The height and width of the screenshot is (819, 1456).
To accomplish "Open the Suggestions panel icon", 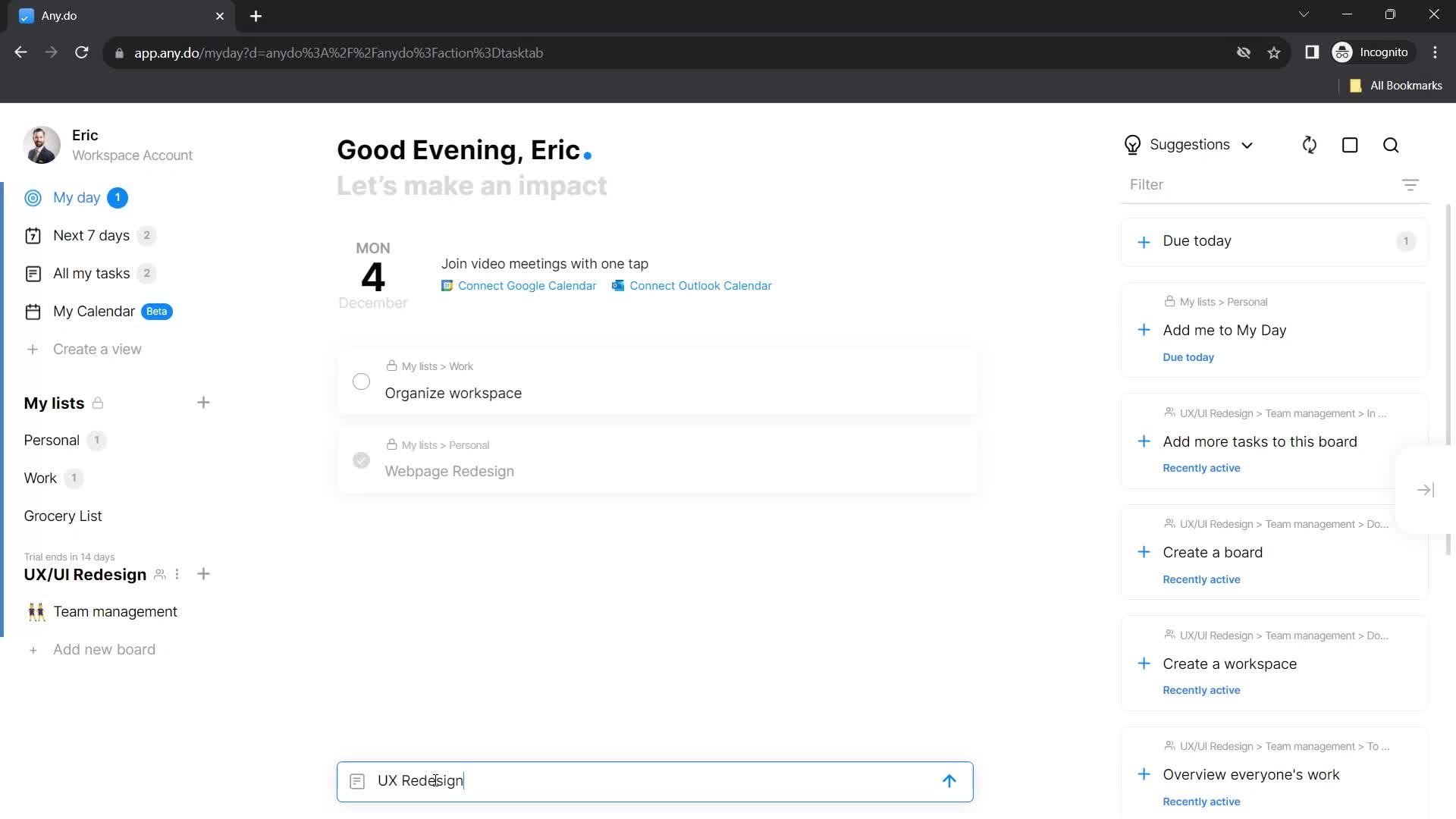I will [1133, 145].
